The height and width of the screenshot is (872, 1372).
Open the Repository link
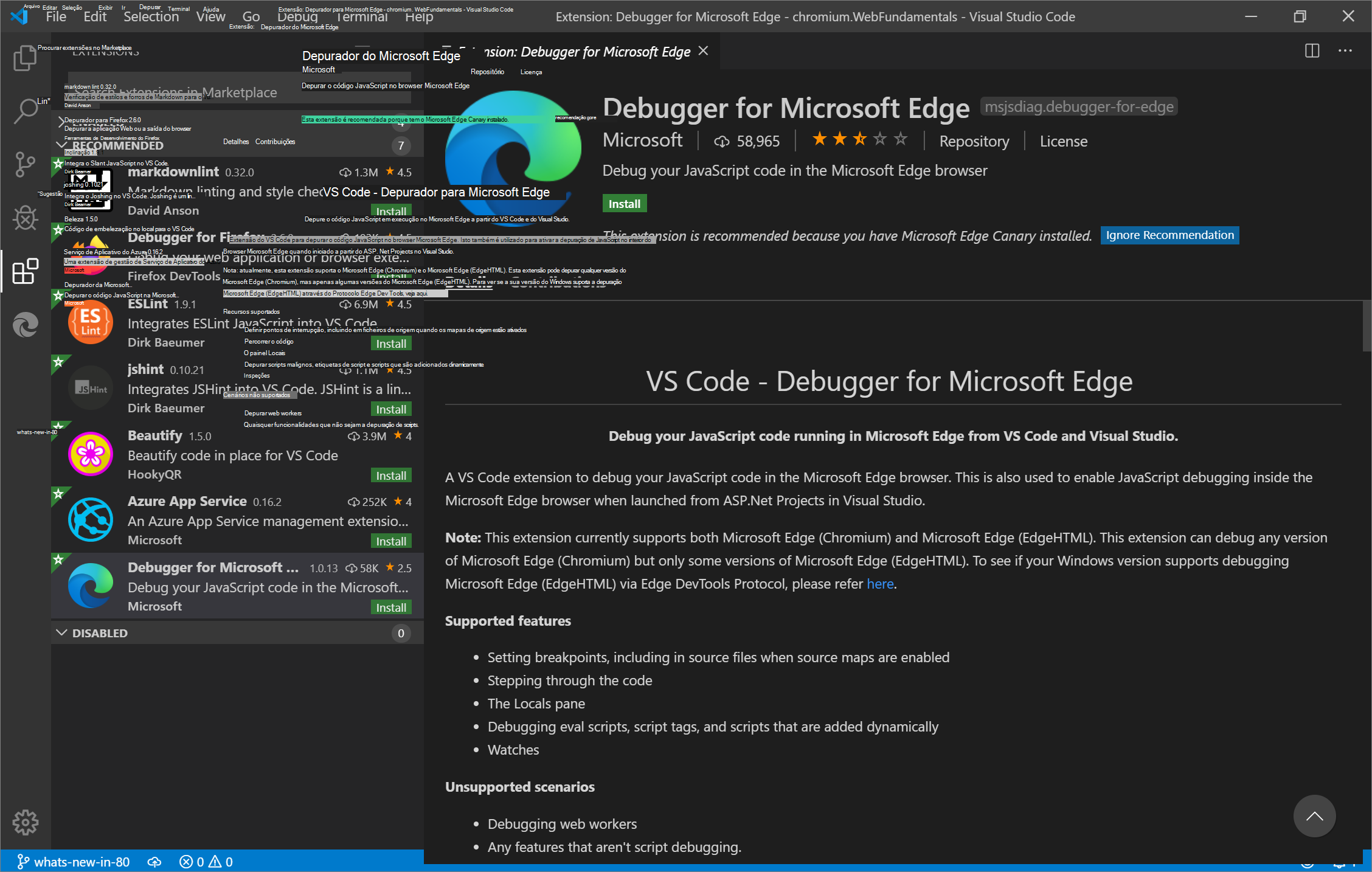pos(974,140)
